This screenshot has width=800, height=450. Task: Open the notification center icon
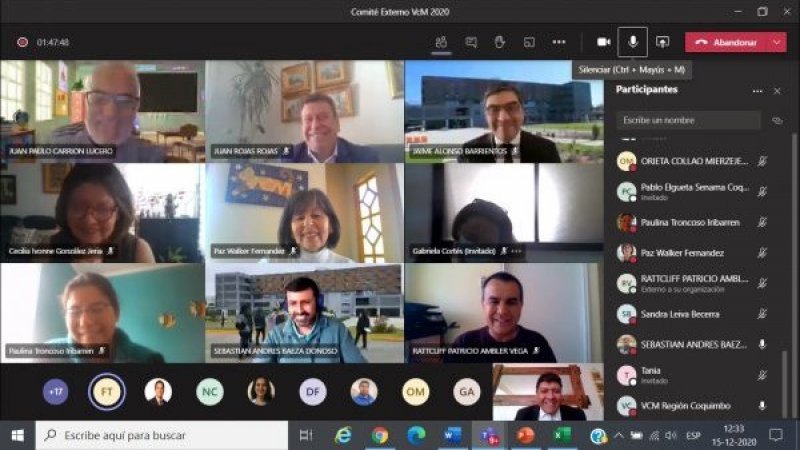tap(776, 435)
